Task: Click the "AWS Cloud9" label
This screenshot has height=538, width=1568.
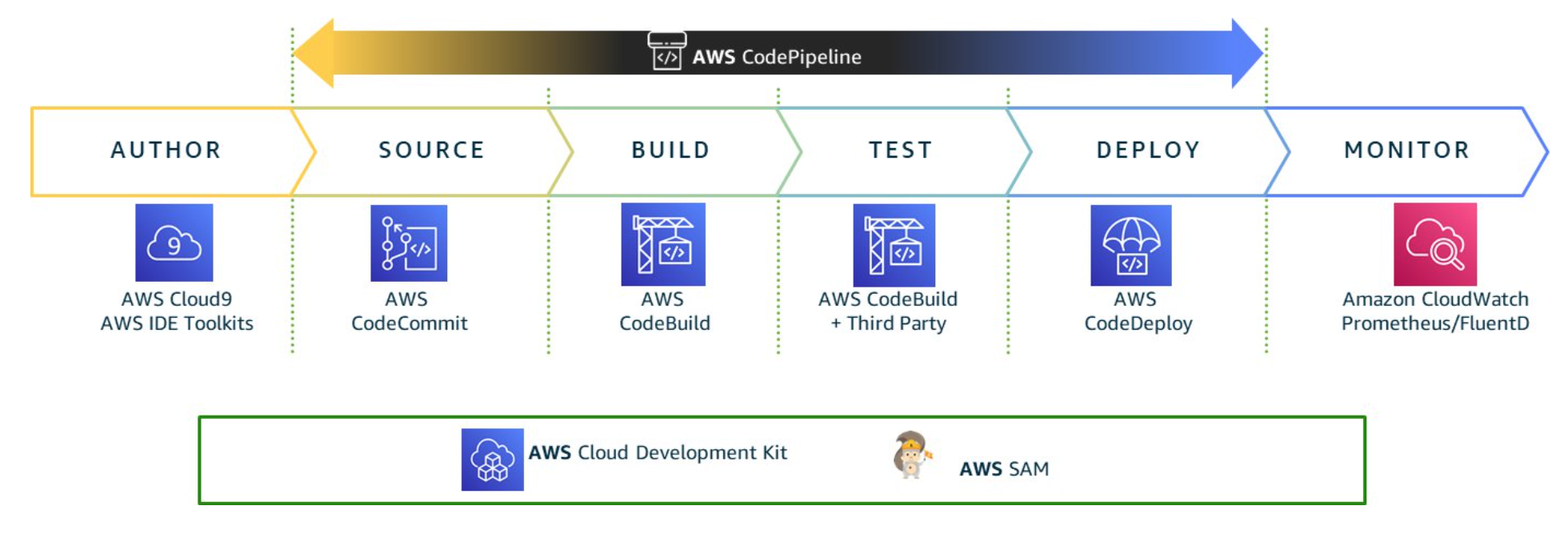Action: 177,299
